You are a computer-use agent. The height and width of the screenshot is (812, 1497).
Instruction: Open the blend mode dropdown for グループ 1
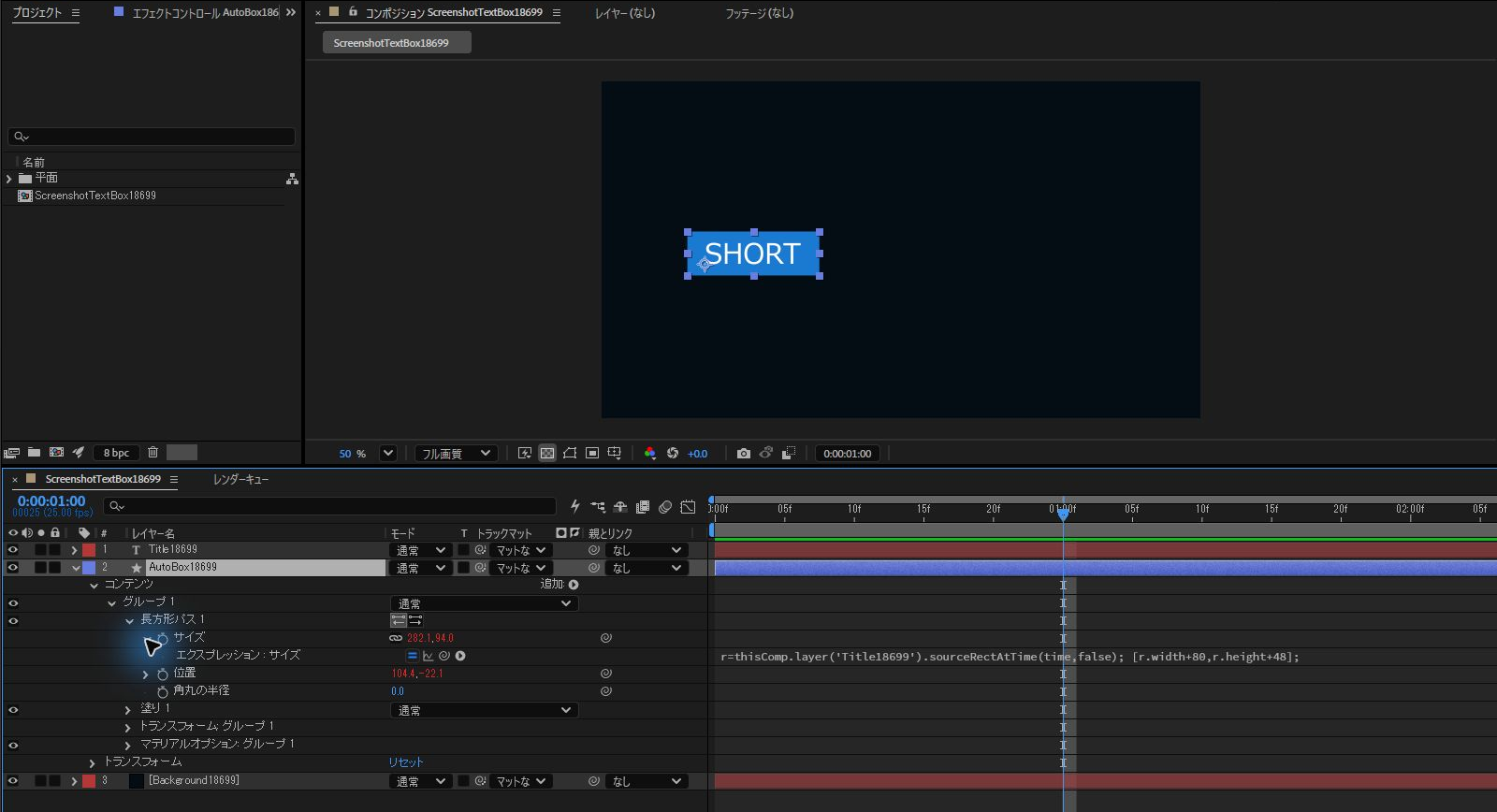point(484,603)
